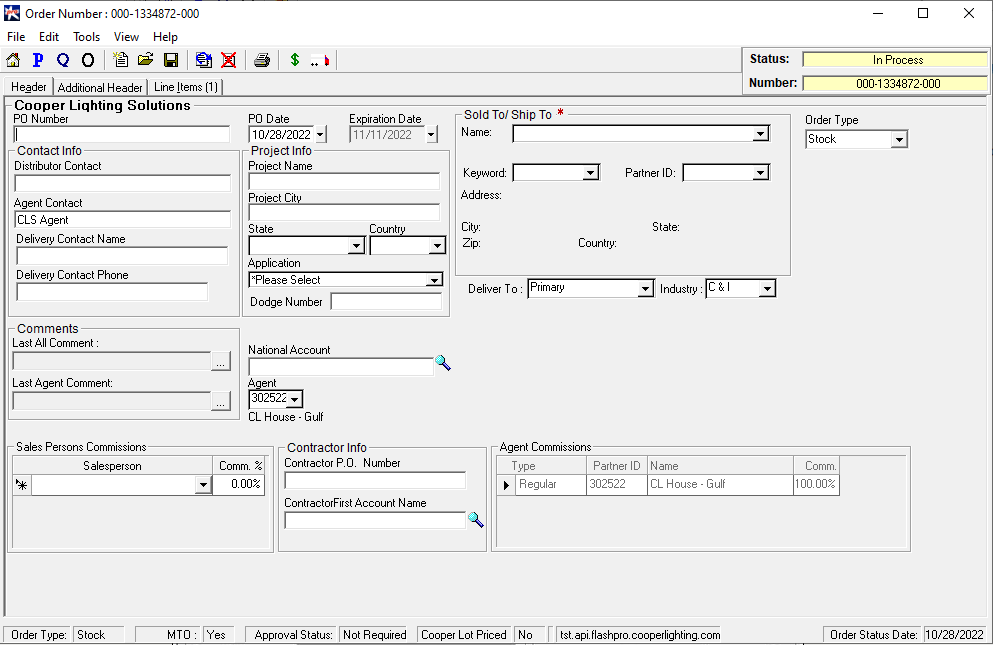Viewport: 993px width, 645px height.
Task: Click the status bar server address text
Action: (x=640, y=635)
